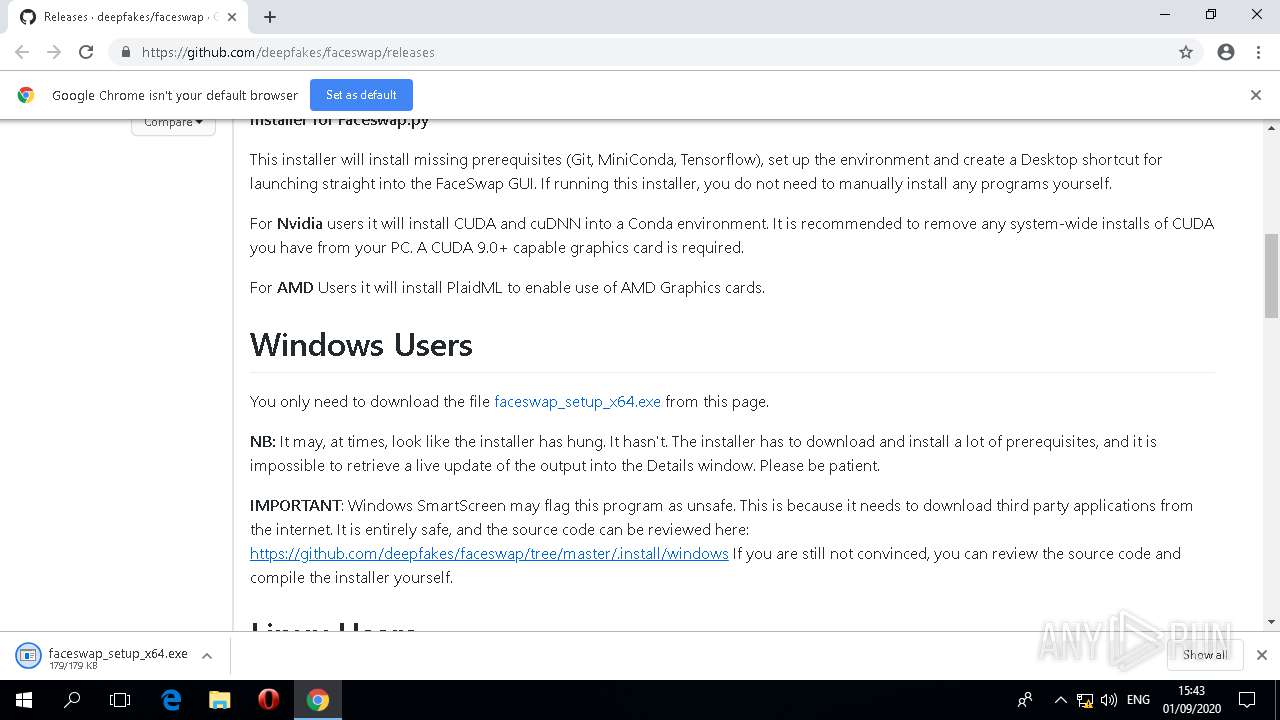The width and height of the screenshot is (1280, 720).
Task: Open the volume control in the tray
Action: [x=1109, y=700]
